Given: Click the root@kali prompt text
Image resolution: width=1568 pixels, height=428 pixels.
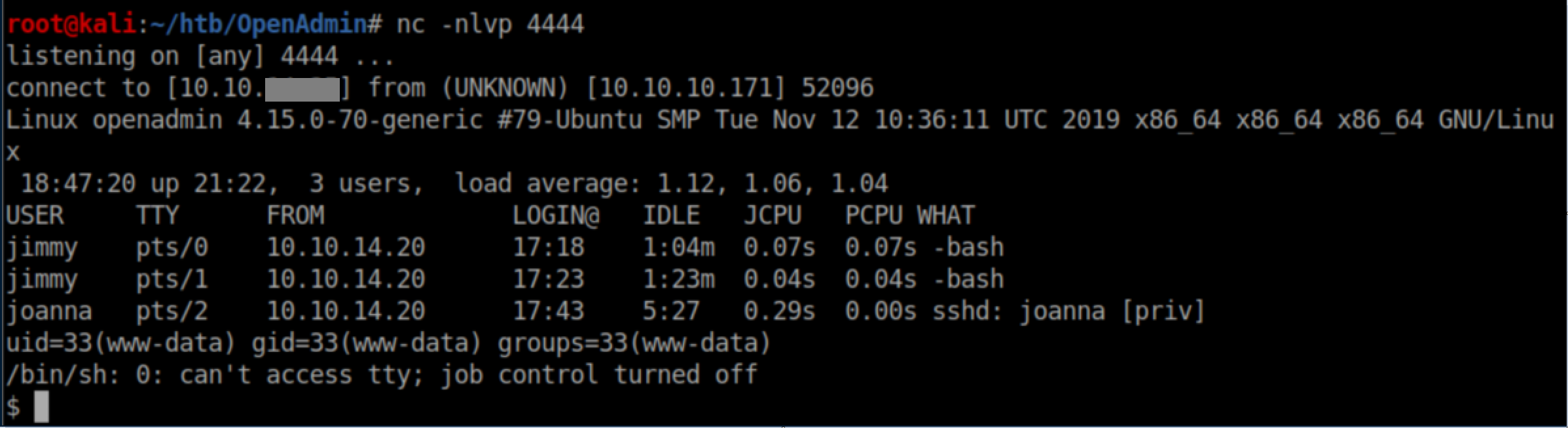Looking at the screenshot, I should [71, 25].
